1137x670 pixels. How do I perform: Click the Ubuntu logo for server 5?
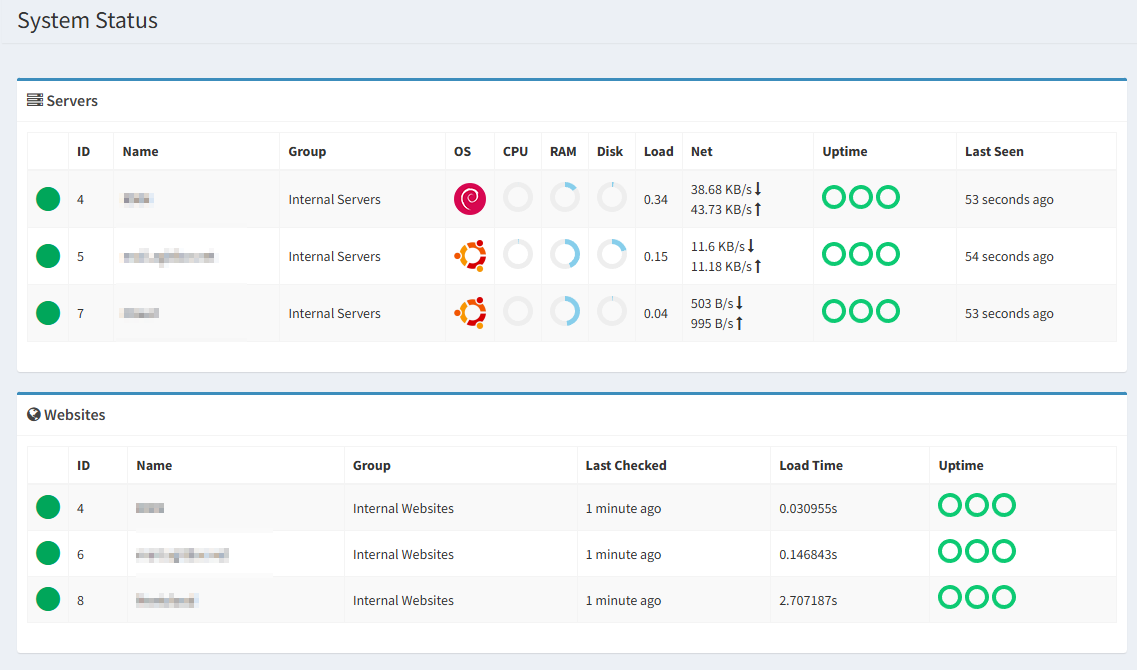pyautogui.click(x=469, y=255)
